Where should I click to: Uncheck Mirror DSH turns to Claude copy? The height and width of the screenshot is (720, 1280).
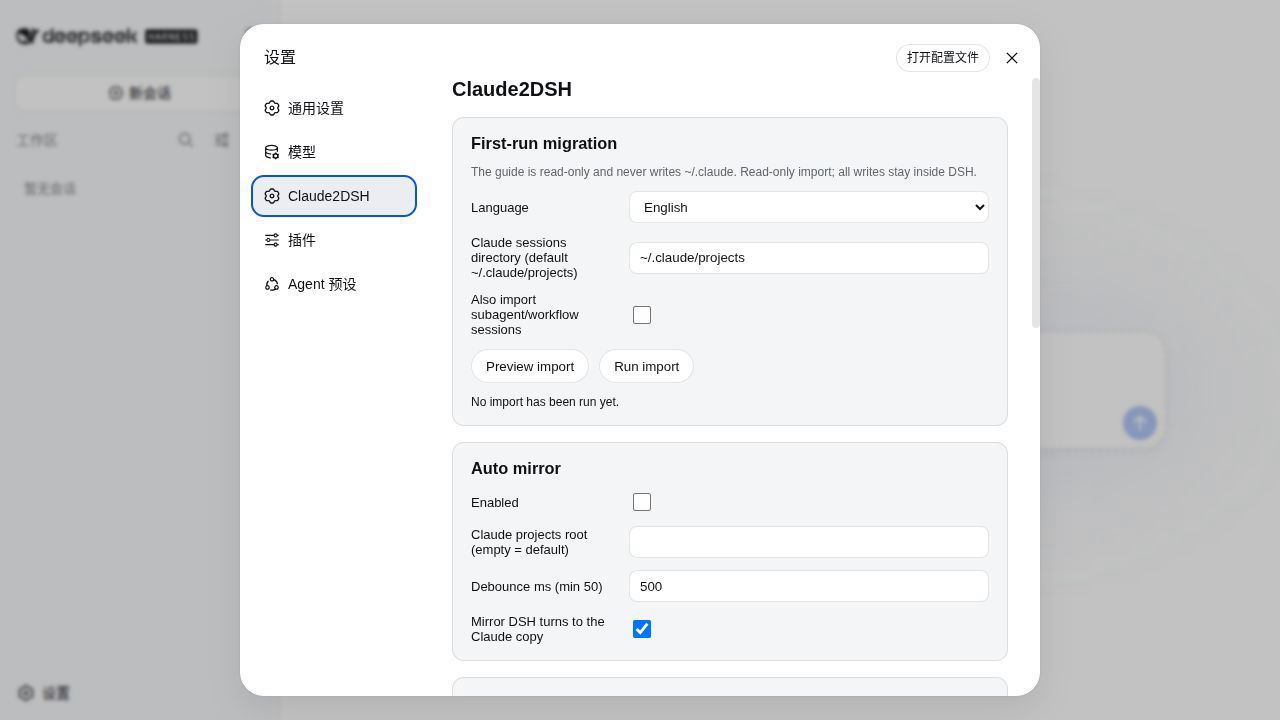642,629
